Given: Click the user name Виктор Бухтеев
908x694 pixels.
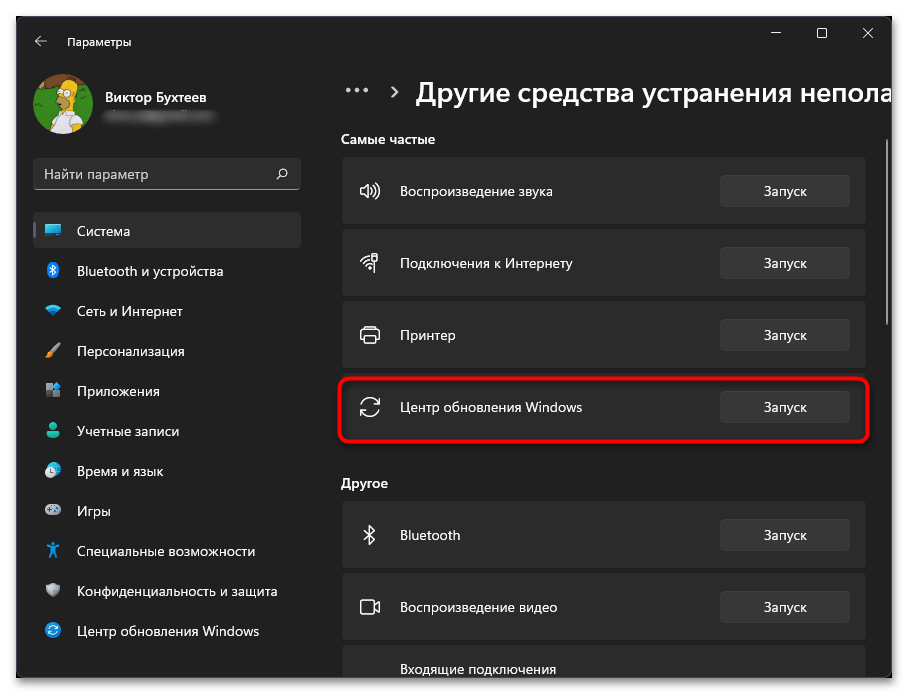Looking at the screenshot, I should tap(155, 97).
